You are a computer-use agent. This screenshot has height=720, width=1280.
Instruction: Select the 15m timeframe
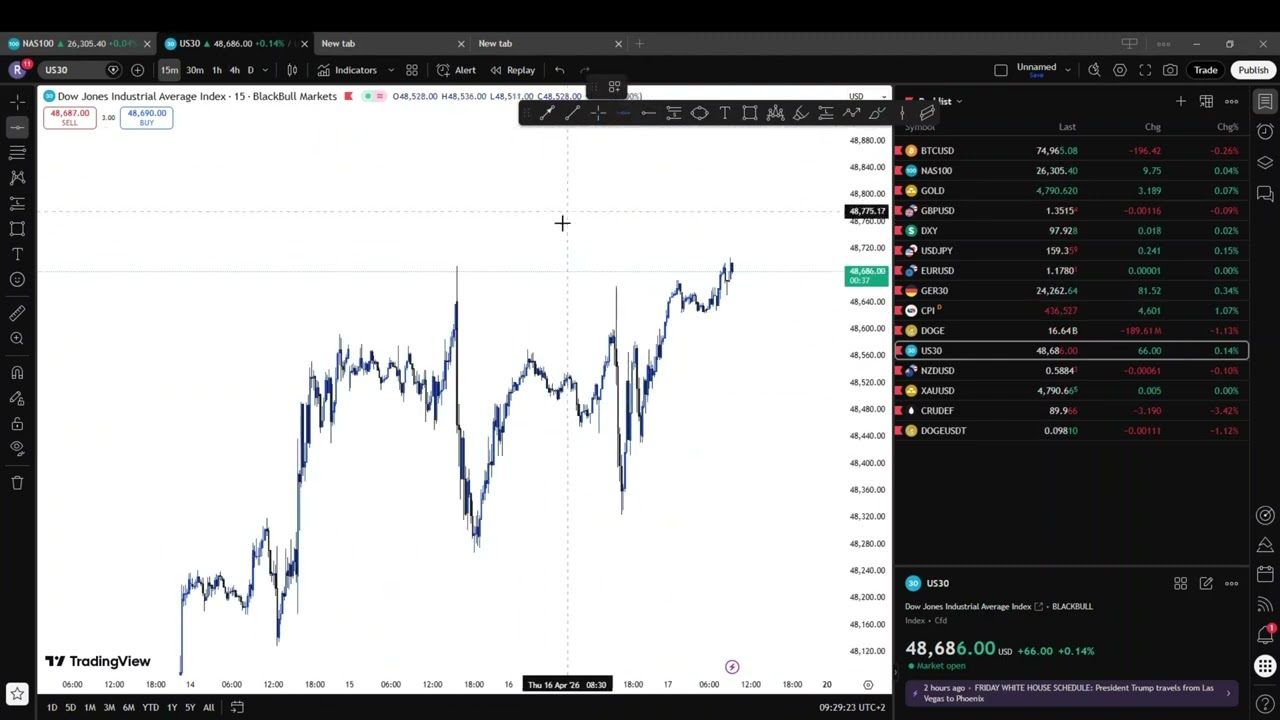[x=169, y=70]
